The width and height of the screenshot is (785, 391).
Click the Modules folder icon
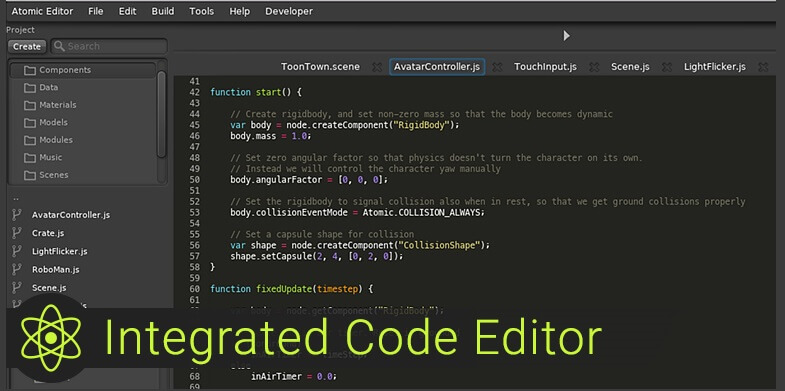click(x=30, y=140)
